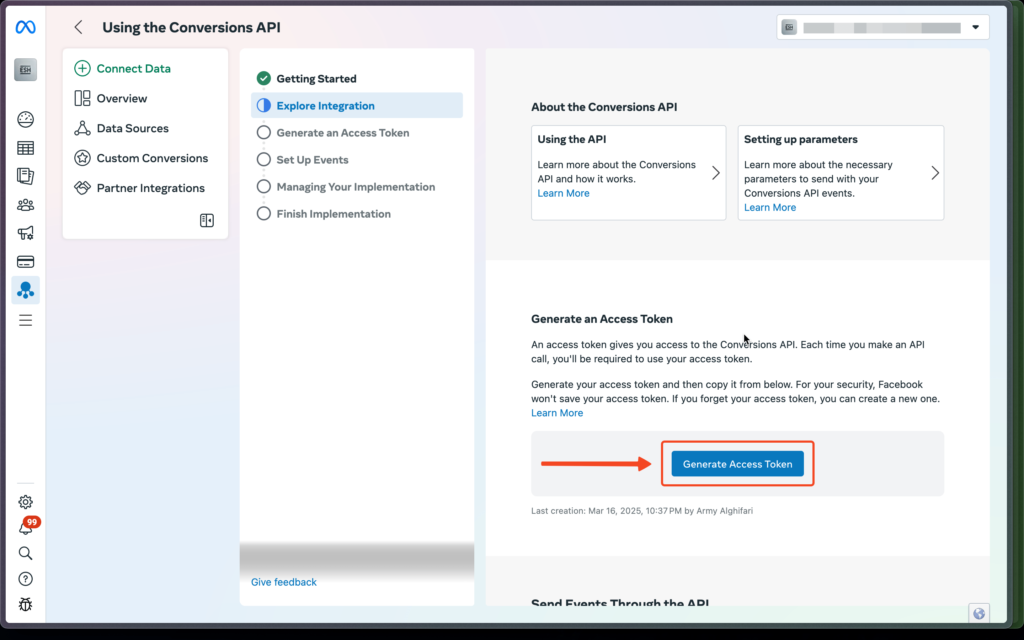Screen dimensions: 1024x640
Task: Select the Finish Implementation step
Action: tap(333, 214)
